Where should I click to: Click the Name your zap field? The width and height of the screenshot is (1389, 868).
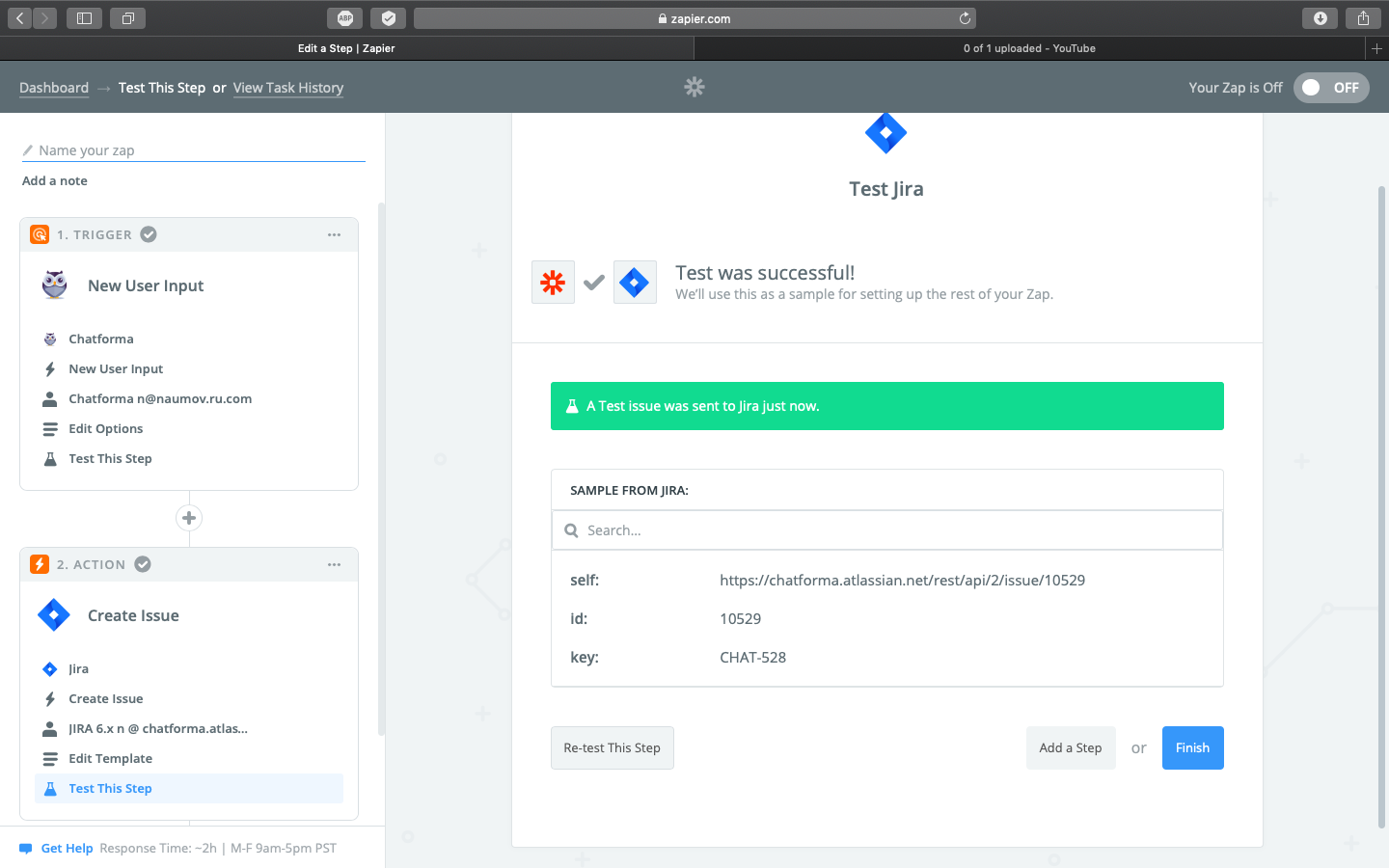coord(194,150)
